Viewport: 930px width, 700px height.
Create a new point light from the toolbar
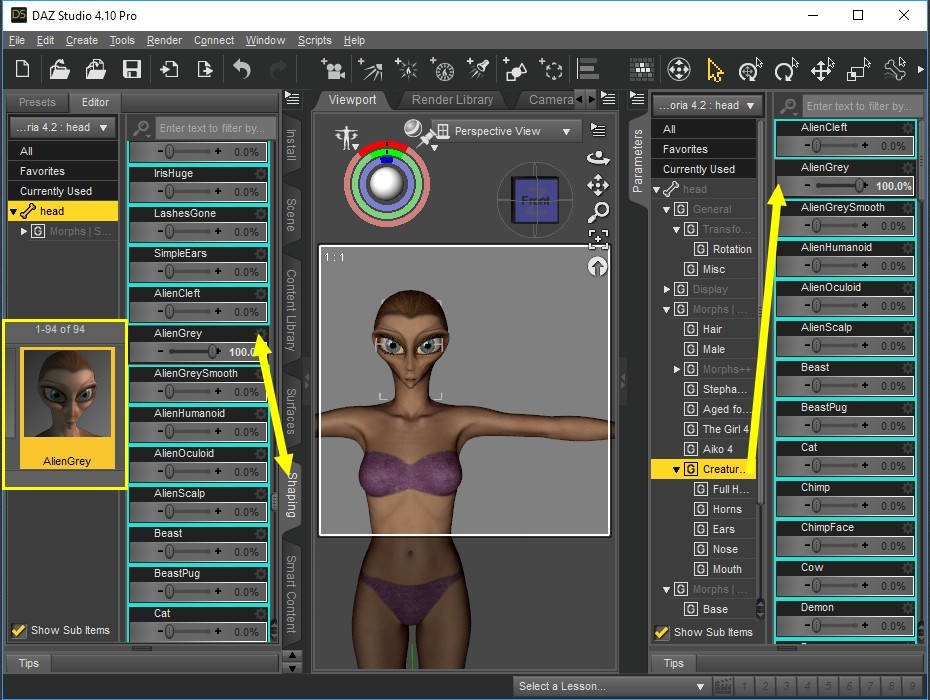[406, 69]
